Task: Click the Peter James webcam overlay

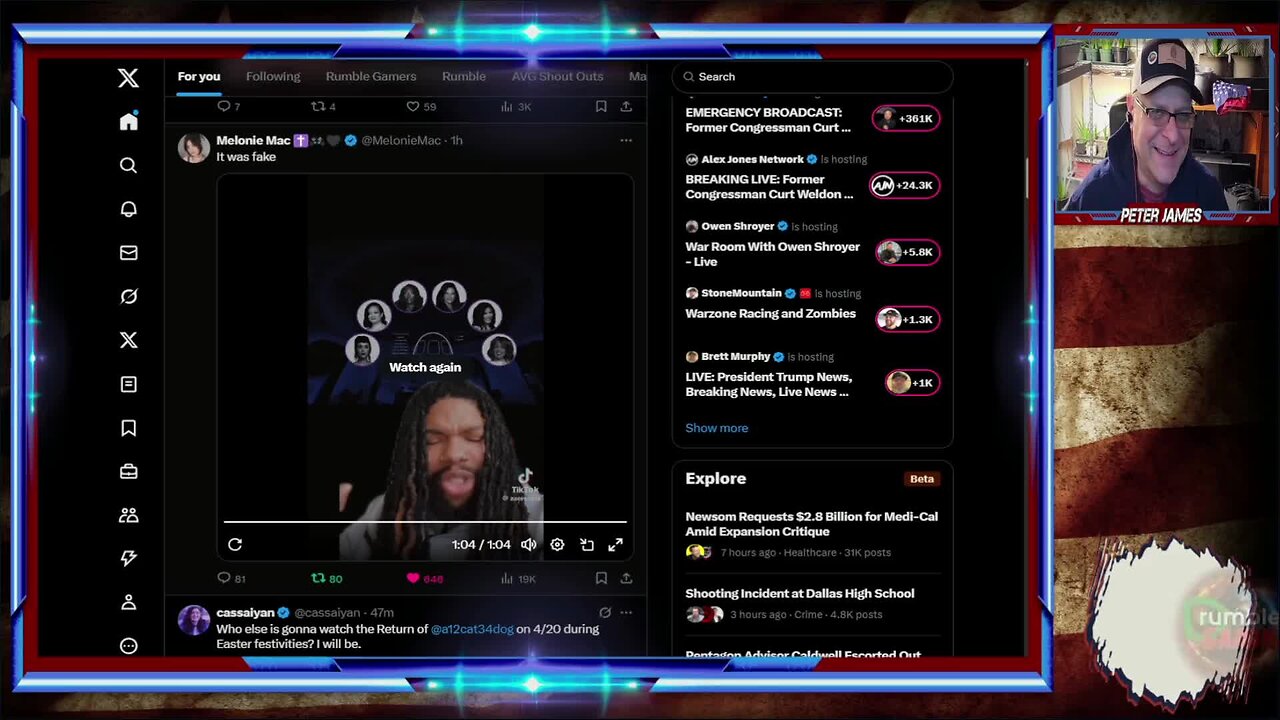Action: click(1162, 123)
